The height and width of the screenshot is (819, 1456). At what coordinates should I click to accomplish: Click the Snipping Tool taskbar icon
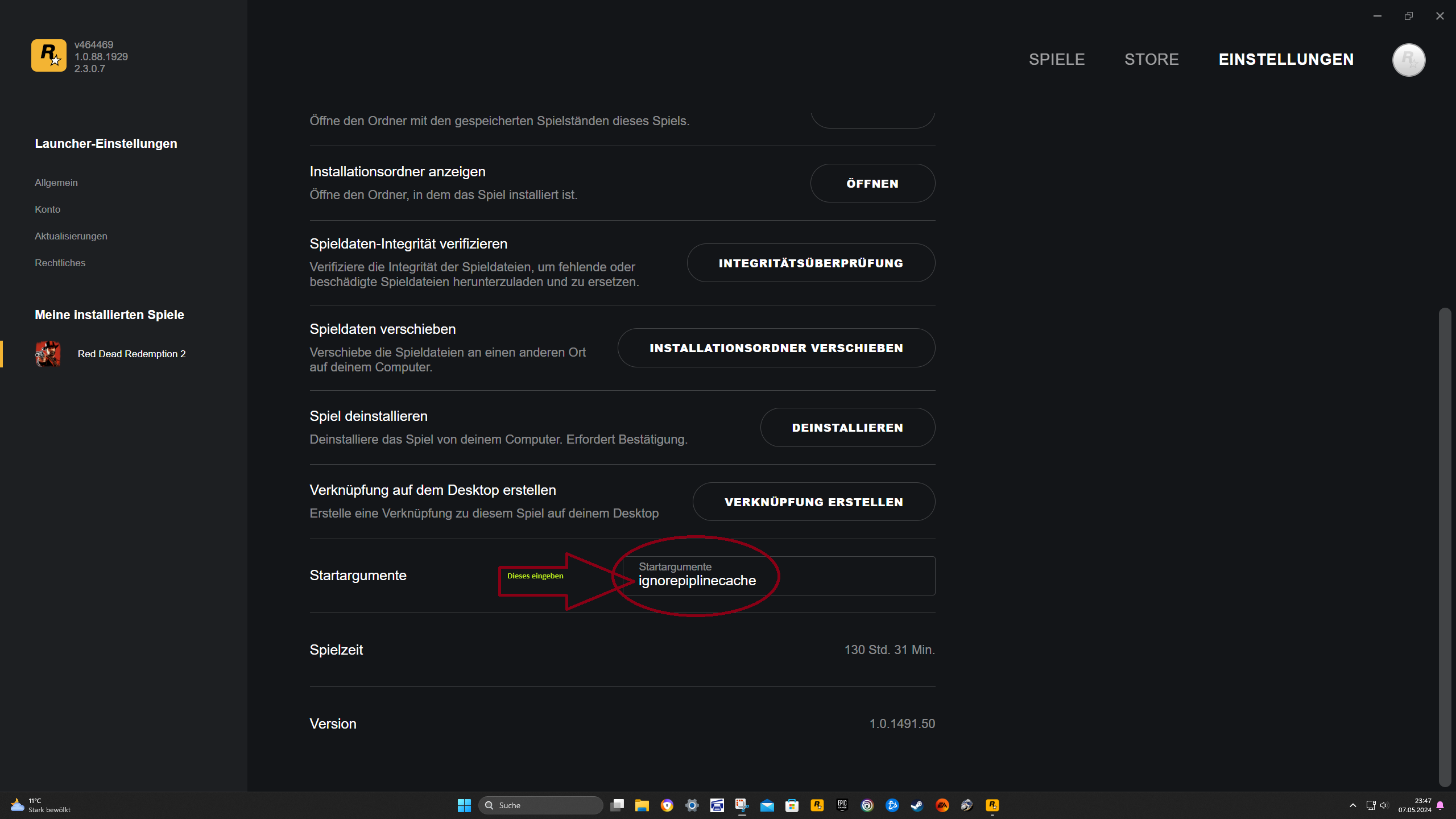point(742,805)
